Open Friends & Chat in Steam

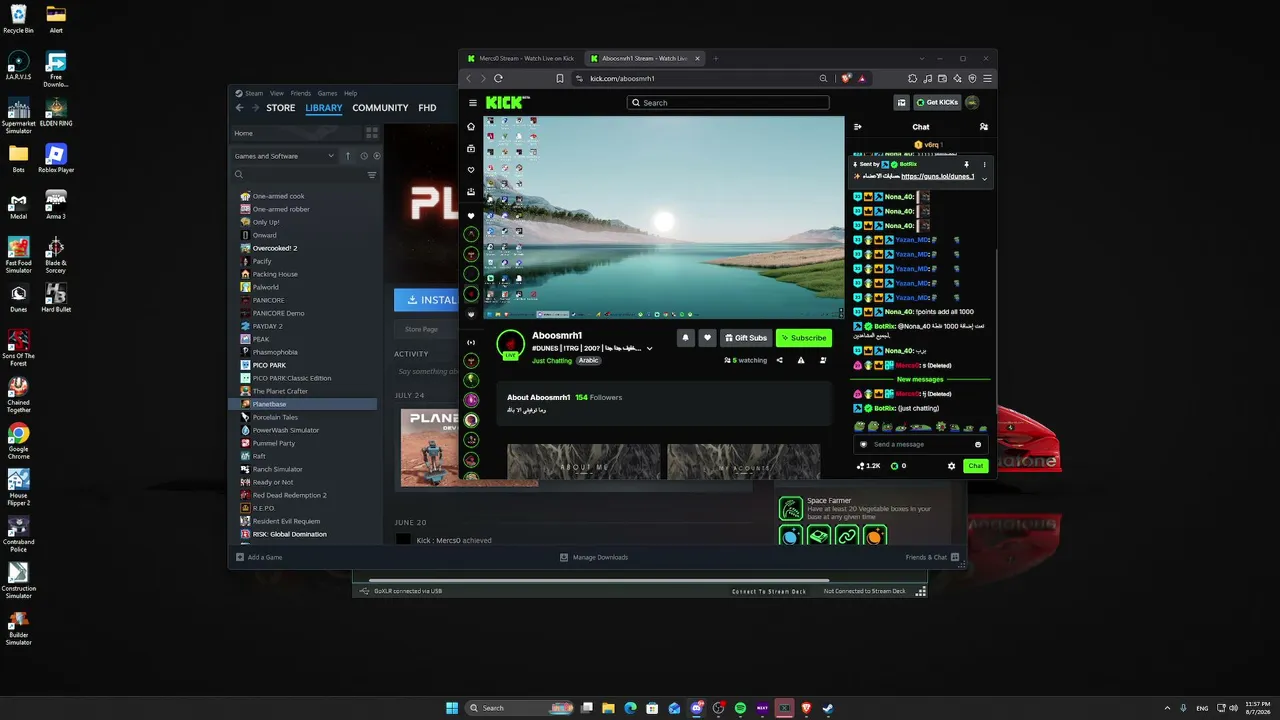(x=932, y=557)
